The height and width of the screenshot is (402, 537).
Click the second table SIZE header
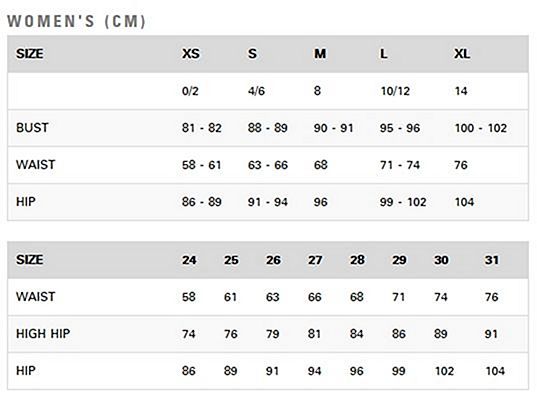tap(29, 260)
